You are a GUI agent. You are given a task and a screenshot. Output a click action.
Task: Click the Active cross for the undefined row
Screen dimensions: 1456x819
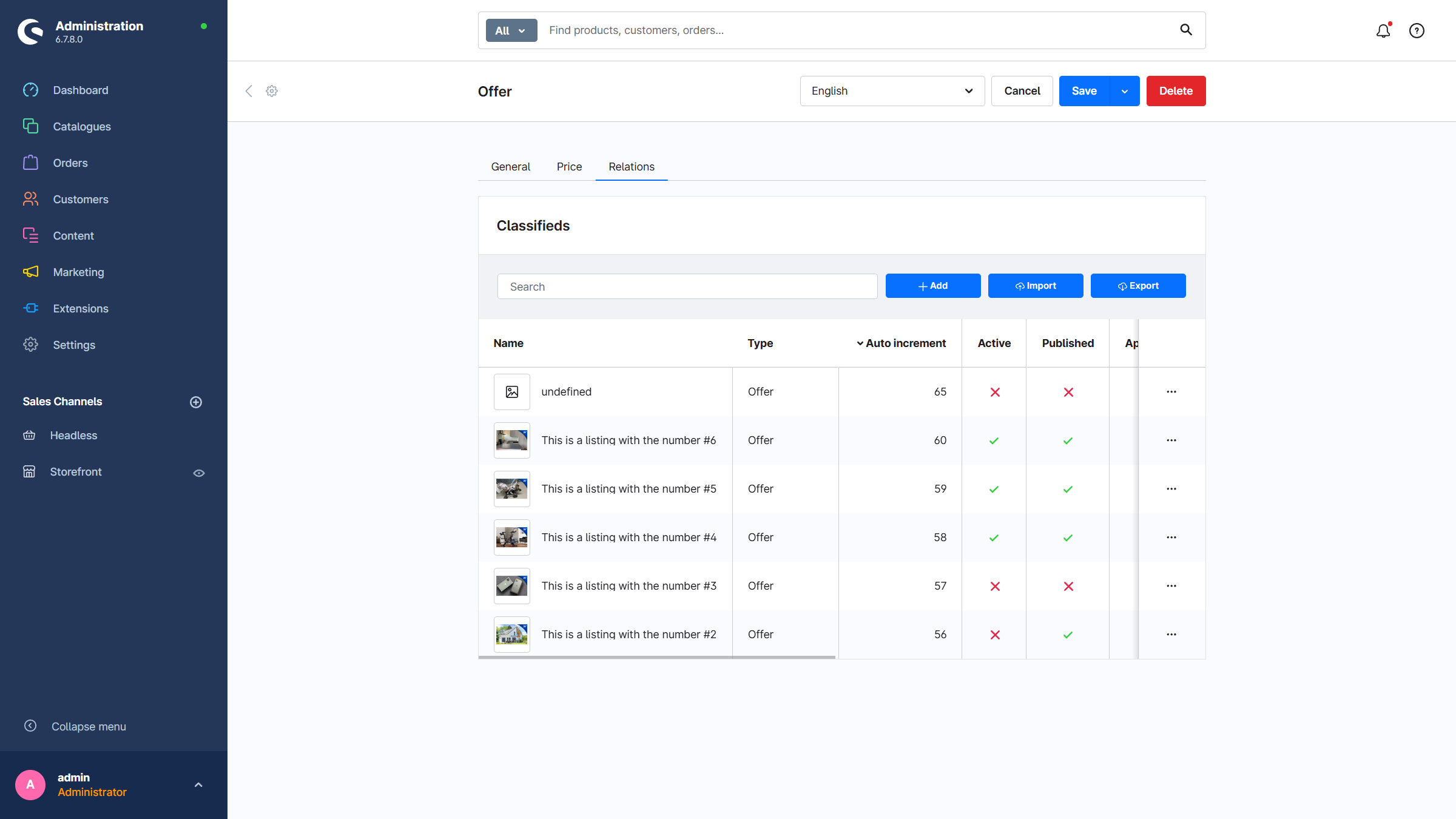click(994, 392)
